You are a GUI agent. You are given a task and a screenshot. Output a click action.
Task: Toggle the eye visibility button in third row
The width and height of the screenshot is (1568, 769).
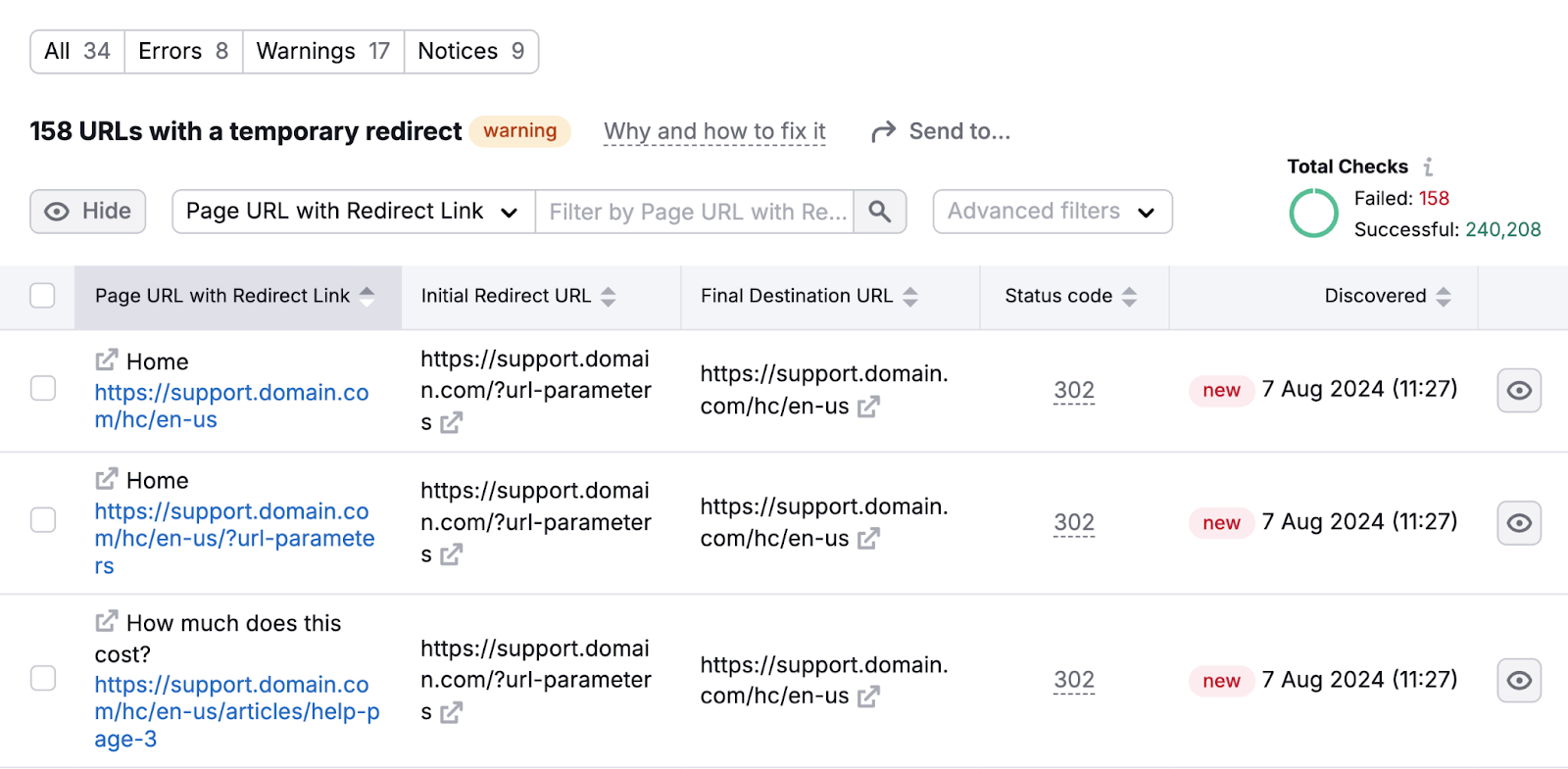pyautogui.click(x=1519, y=680)
